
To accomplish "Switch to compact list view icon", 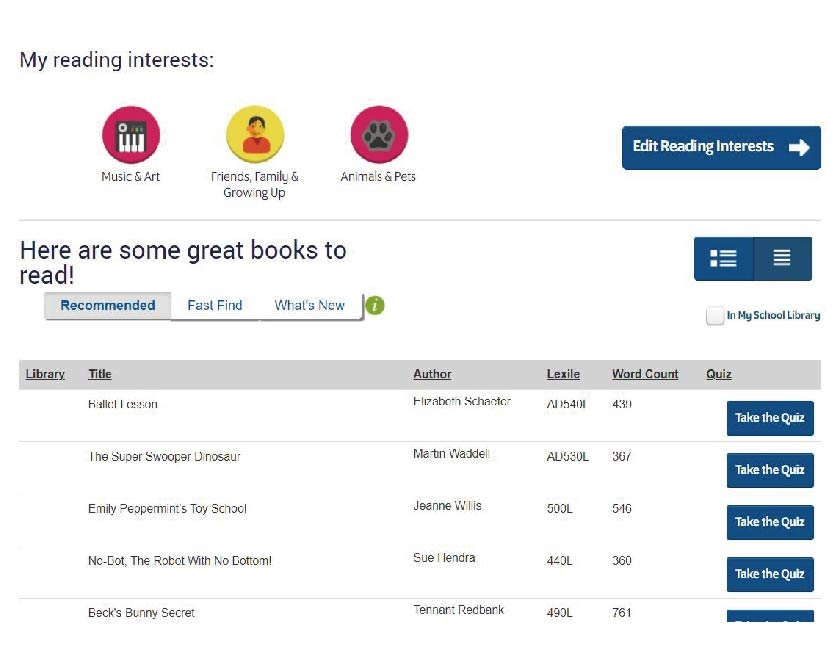I will tap(782, 259).
